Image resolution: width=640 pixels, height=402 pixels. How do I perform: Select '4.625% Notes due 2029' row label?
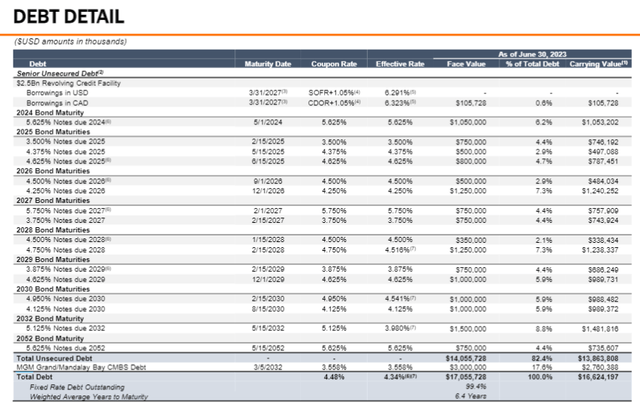[x=65, y=280]
